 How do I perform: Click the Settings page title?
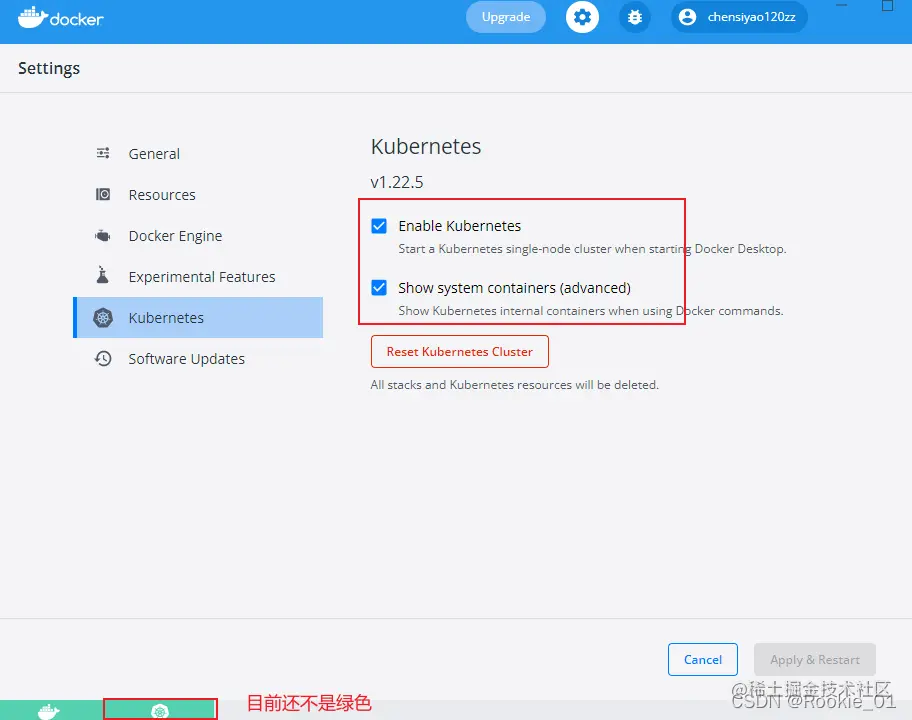[x=49, y=68]
